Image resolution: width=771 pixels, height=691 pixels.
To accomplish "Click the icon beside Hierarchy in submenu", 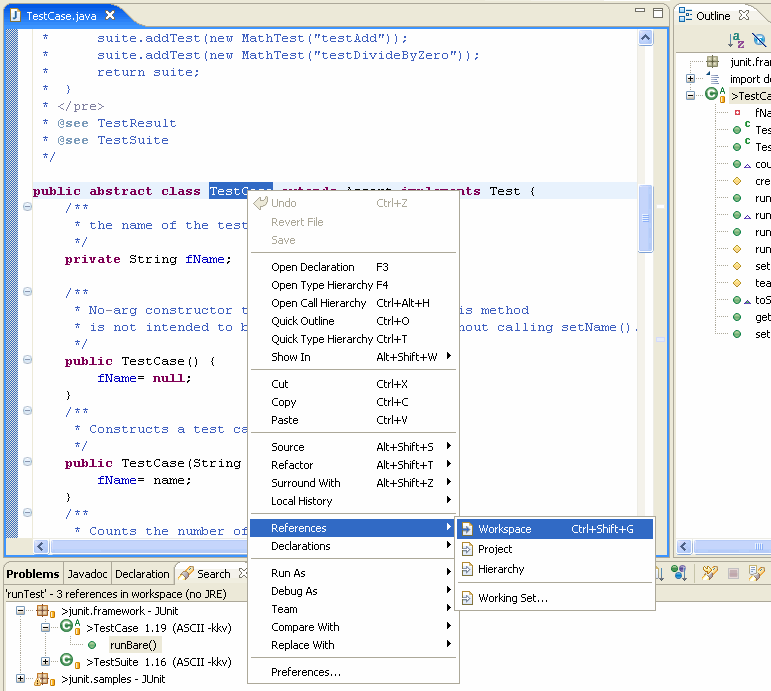I will click(467, 569).
